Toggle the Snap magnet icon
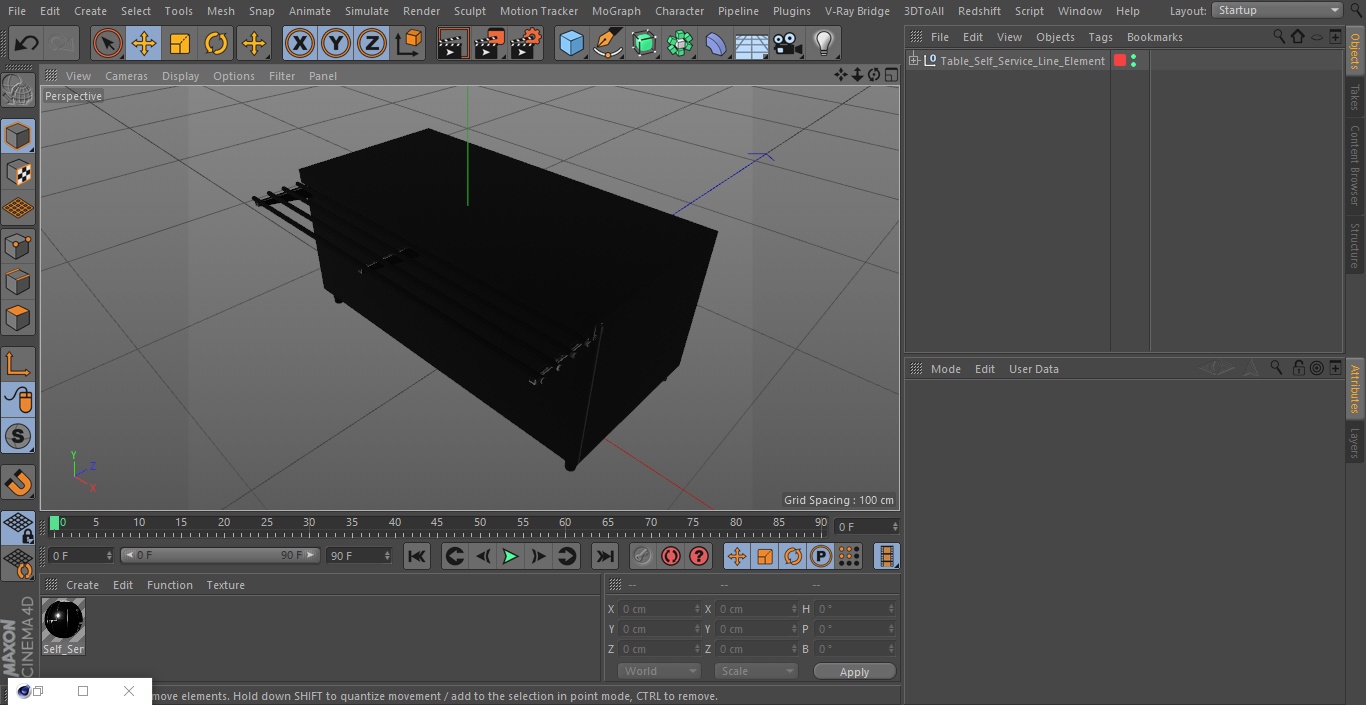Viewport: 1366px width, 705px height. coord(18,483)
